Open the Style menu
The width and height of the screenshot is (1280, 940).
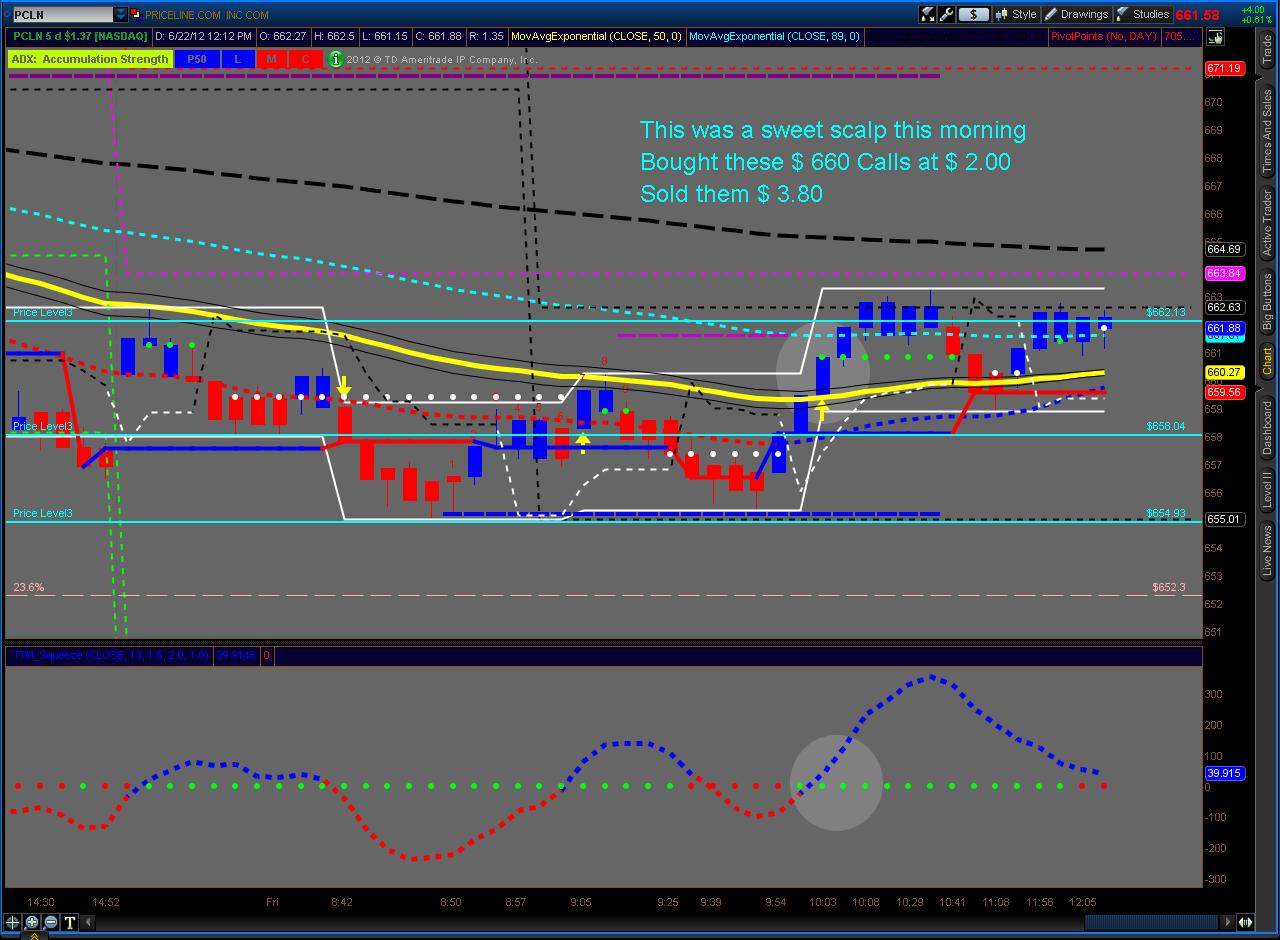[1016, 14]
